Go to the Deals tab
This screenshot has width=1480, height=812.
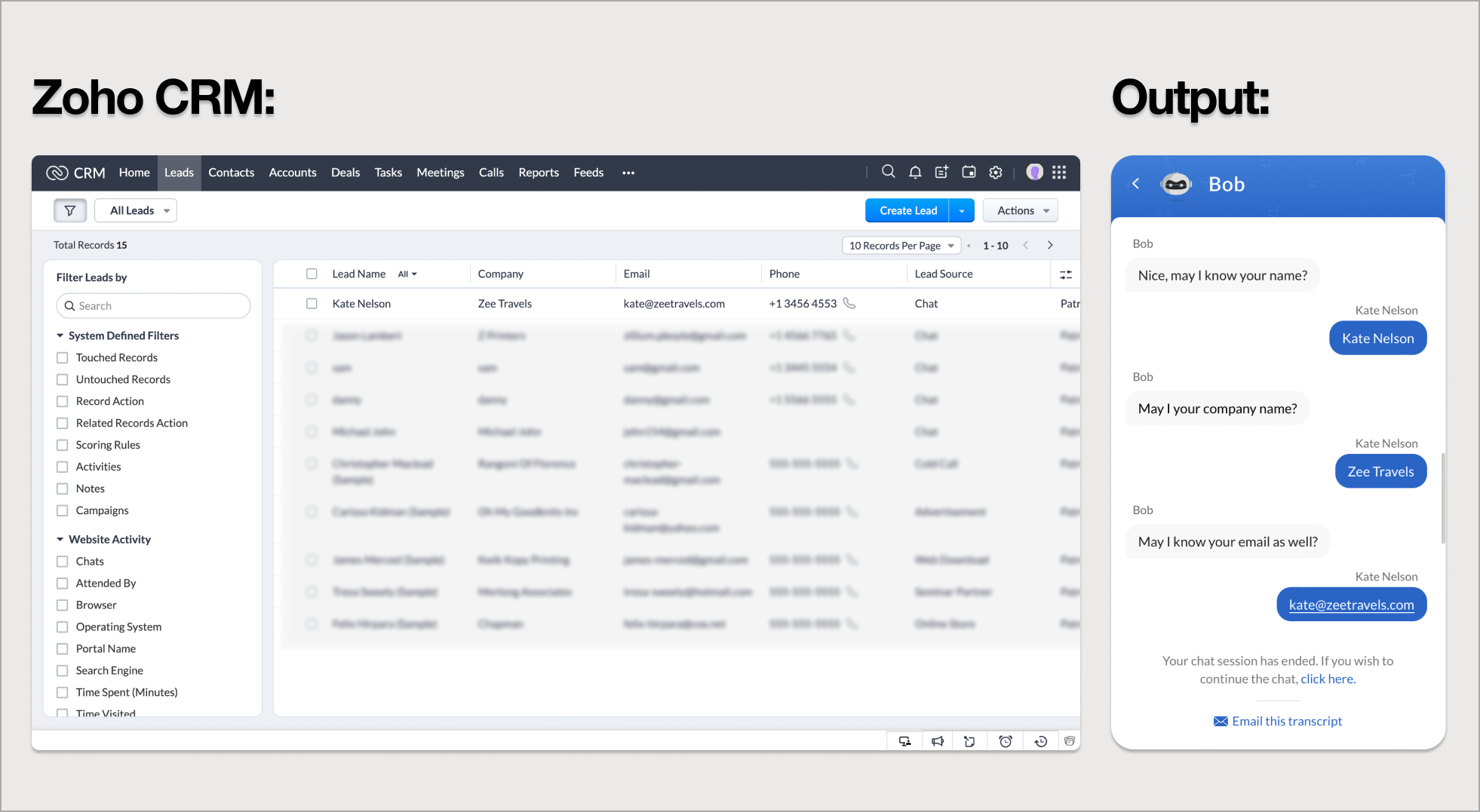pos(345,173)
